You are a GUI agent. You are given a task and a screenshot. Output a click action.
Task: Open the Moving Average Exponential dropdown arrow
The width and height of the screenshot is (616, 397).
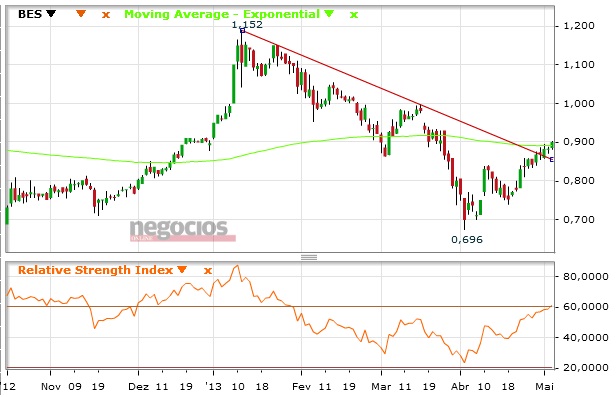(x=329, y=14)
